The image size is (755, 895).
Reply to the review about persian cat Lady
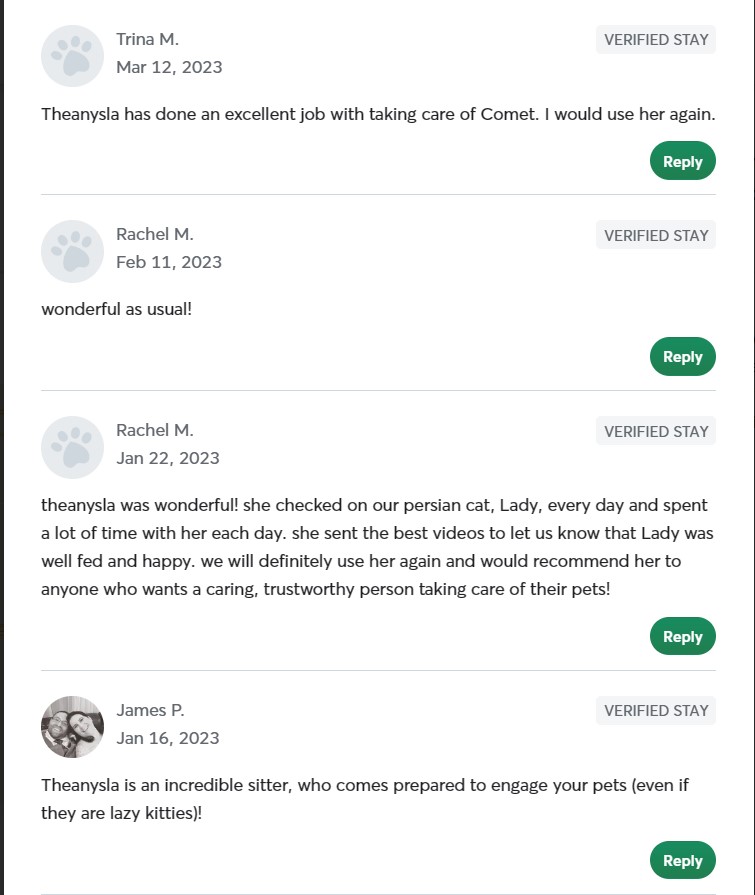682,636
